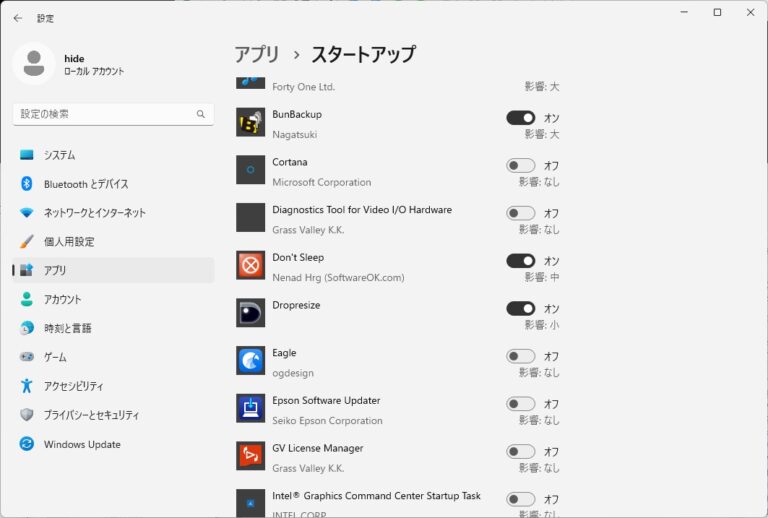Screen dimensions: 768x518
Task: Click the Don't Sleep app icon
Action: coord(250,265)
